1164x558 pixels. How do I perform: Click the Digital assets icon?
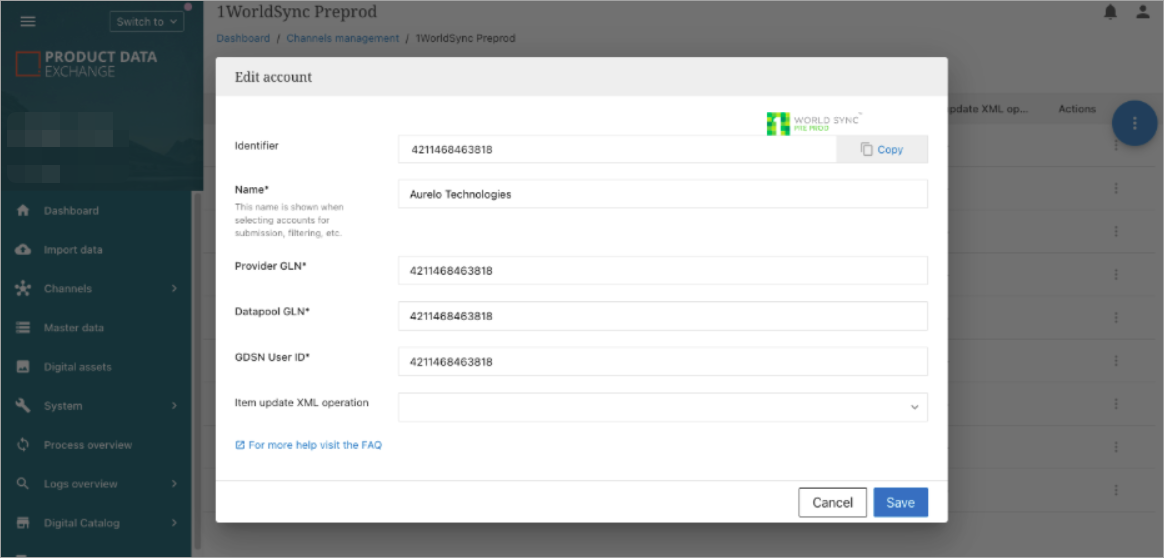point(23,367)
